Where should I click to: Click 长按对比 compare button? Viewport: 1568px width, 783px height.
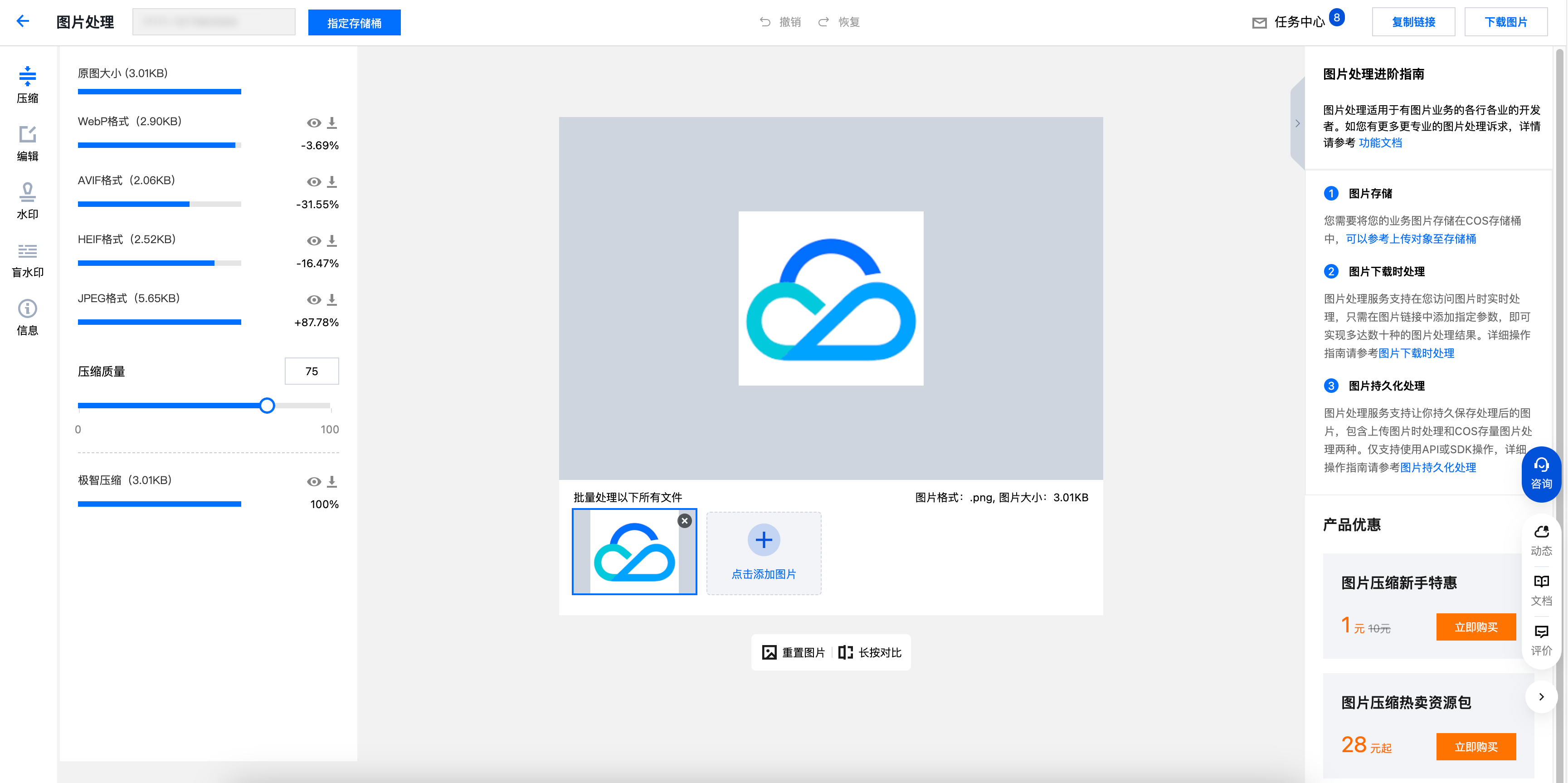click(871, 652)
